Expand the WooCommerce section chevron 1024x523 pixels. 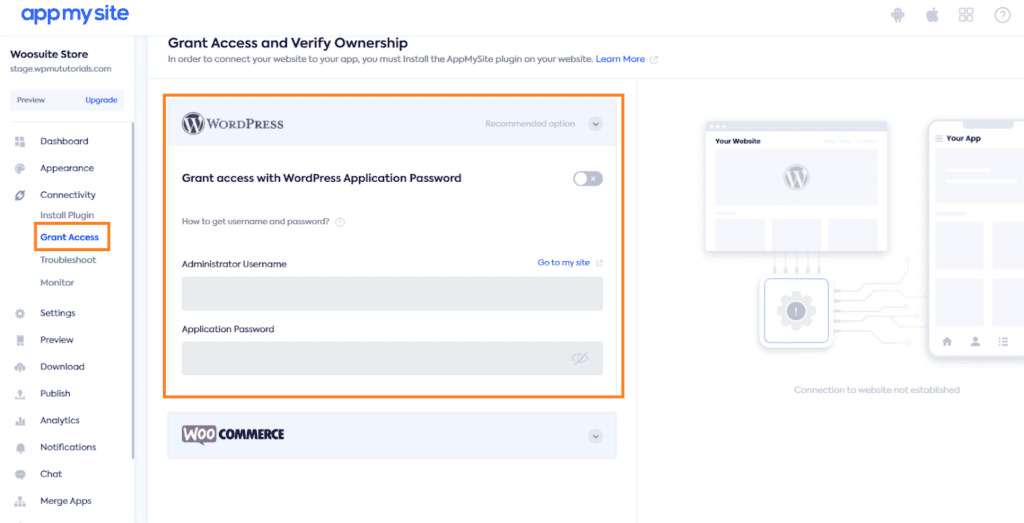pos(595,436)
